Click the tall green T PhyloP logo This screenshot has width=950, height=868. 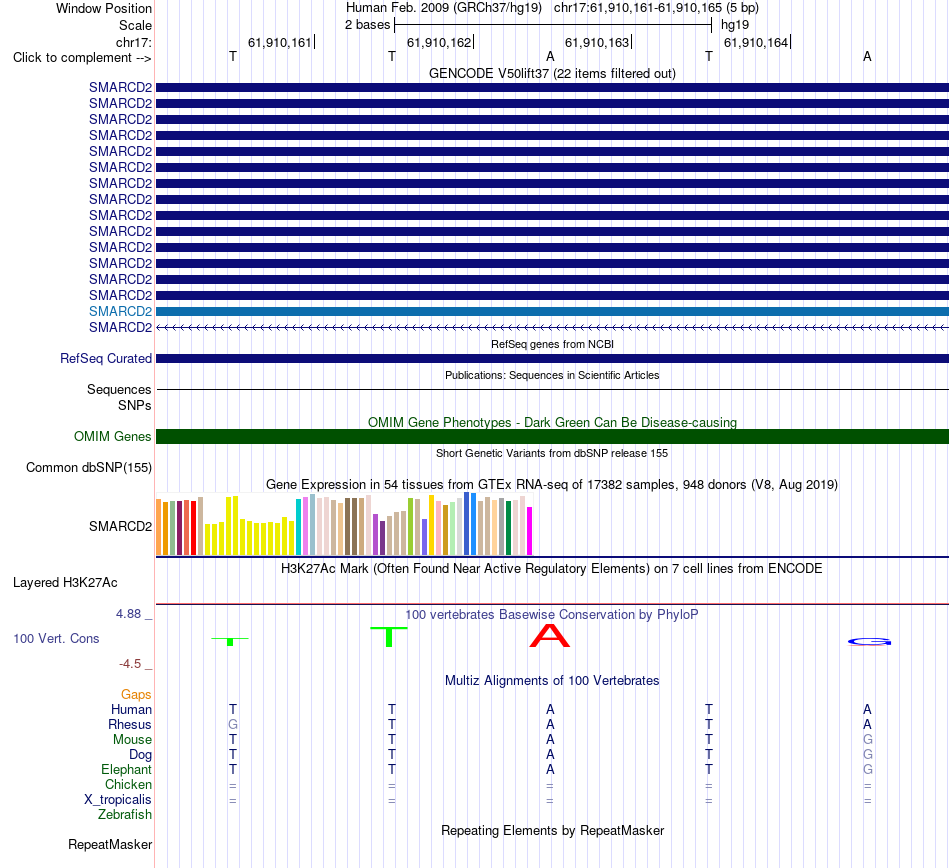pos(388,637)
